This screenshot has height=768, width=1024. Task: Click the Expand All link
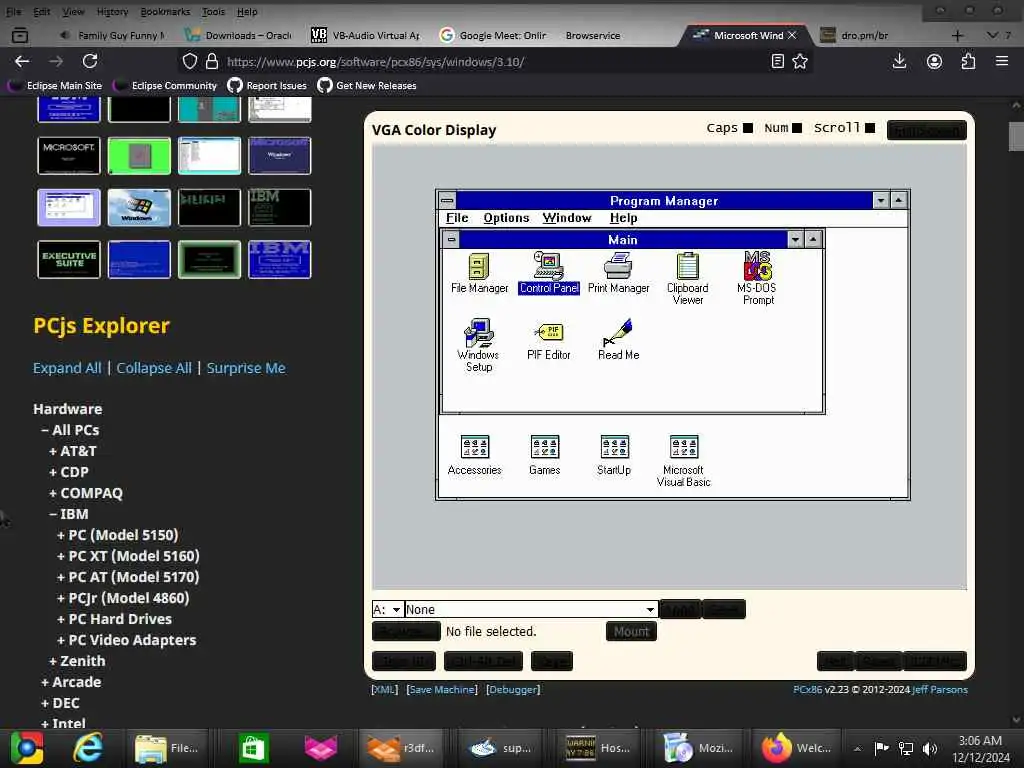(x=67, y=368)
